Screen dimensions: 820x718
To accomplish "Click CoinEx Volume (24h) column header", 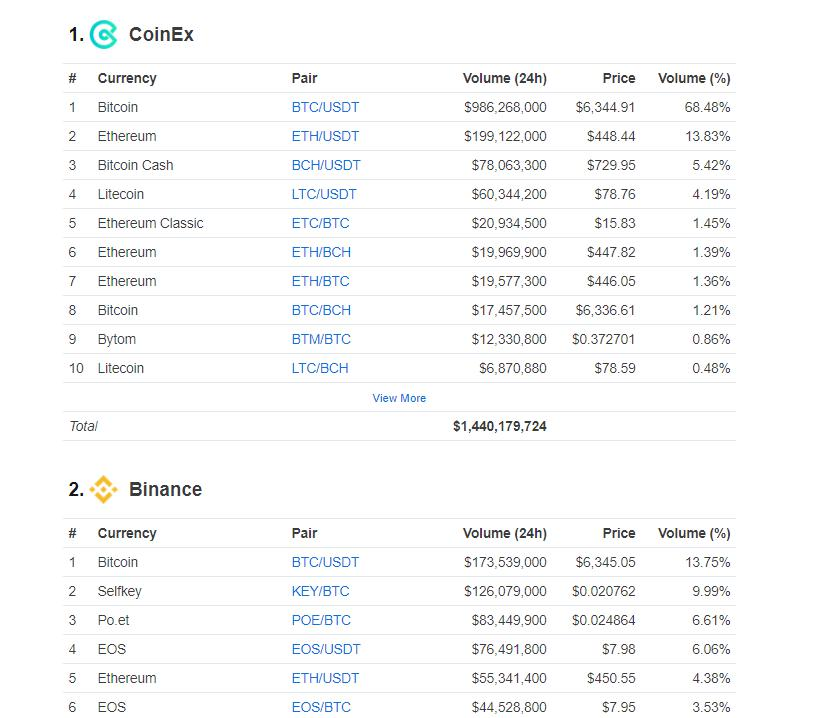I will tap(504, 78).
